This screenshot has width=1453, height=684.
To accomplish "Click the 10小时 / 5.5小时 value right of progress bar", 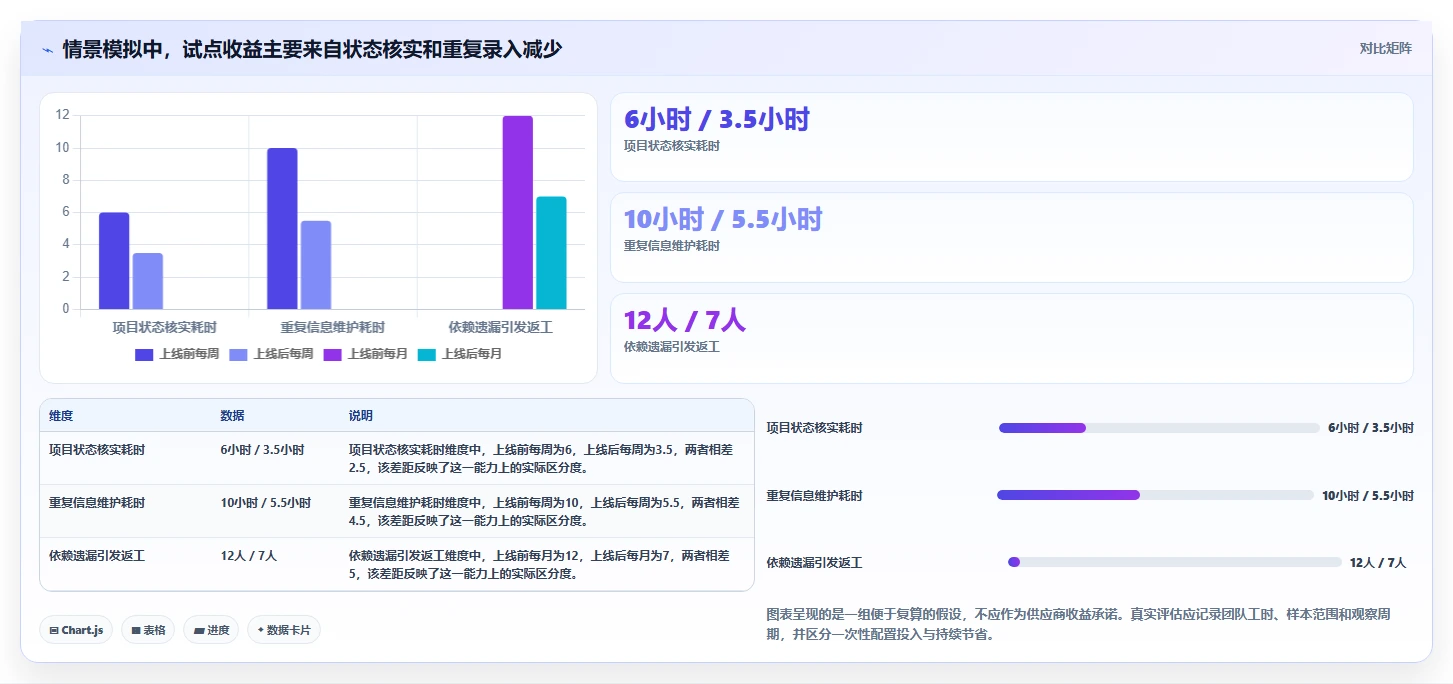I will 1368,496.
